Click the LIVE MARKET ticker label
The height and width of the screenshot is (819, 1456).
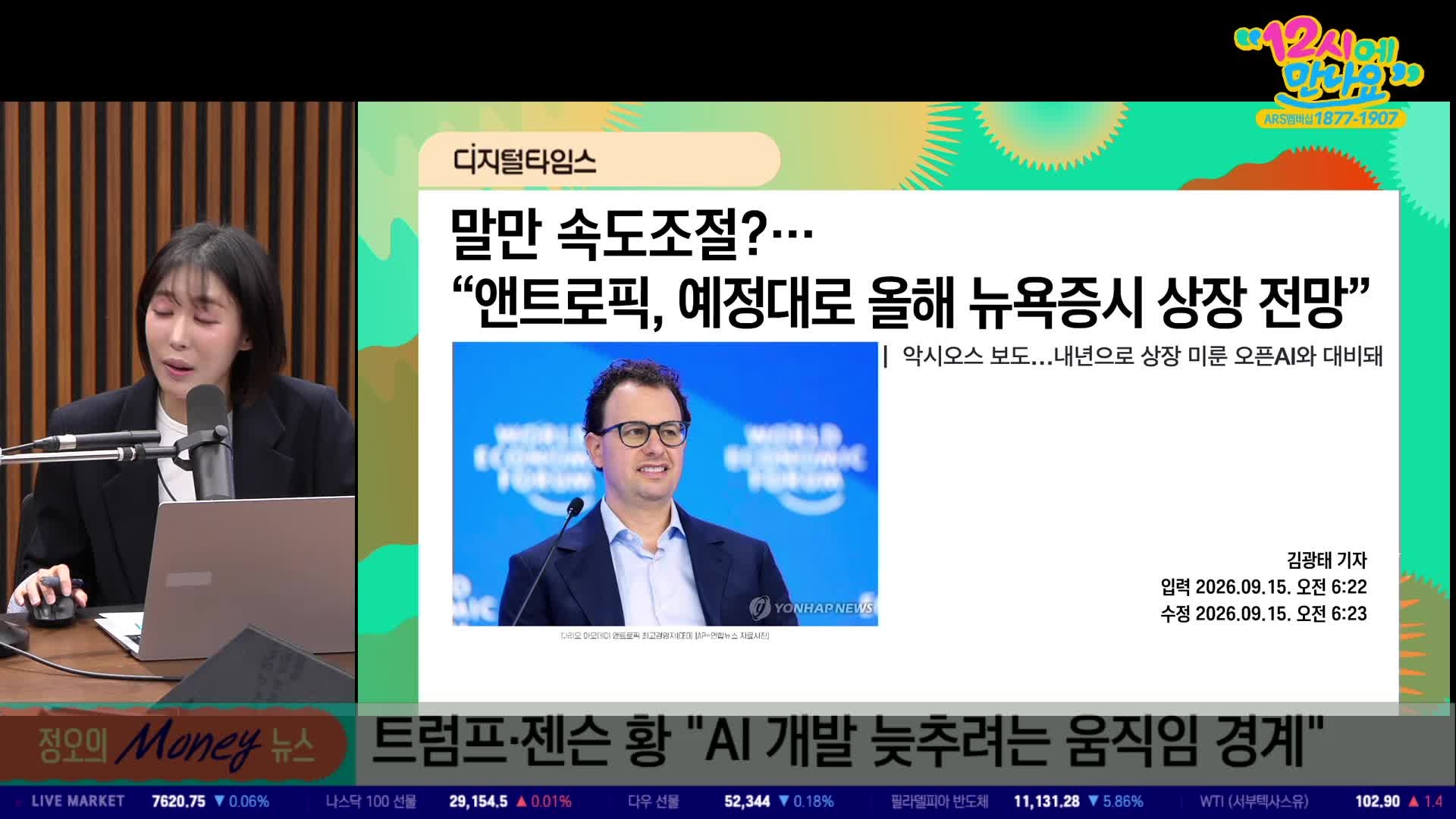click(77, 802)
